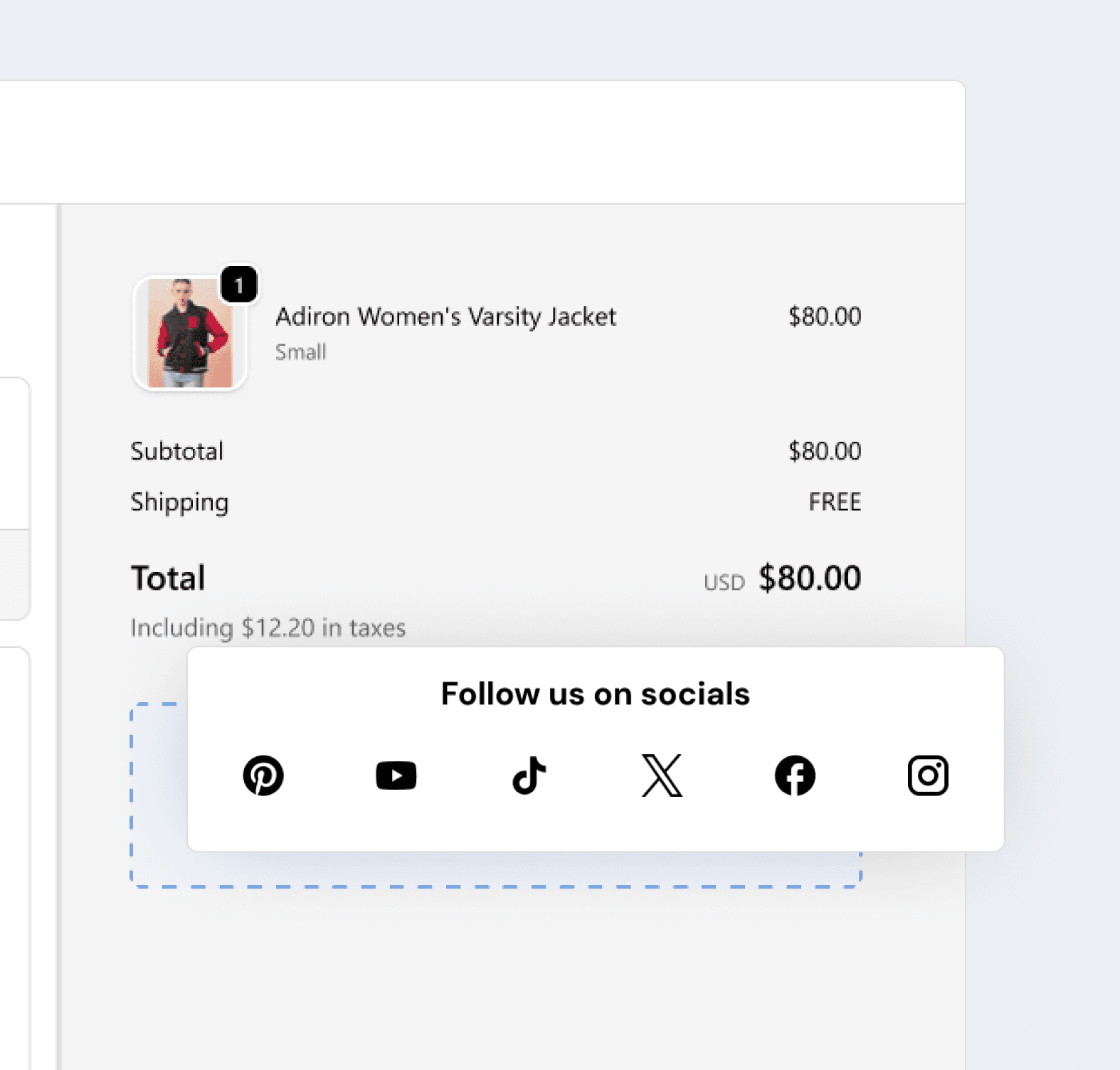The height and width of the screenshot is (1070, 1120).
Task: Click the USD $80.00 total amount
Action: tap(783, 578)
